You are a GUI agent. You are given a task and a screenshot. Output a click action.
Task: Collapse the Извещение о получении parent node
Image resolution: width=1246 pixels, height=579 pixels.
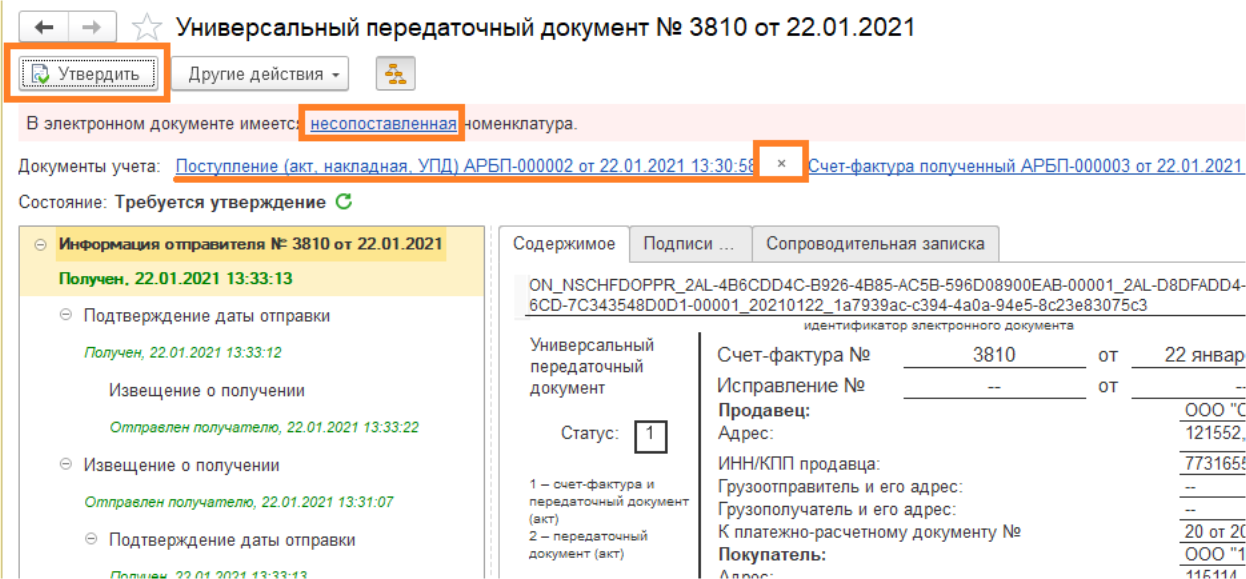pyautogui.click(x=66, y=465)
